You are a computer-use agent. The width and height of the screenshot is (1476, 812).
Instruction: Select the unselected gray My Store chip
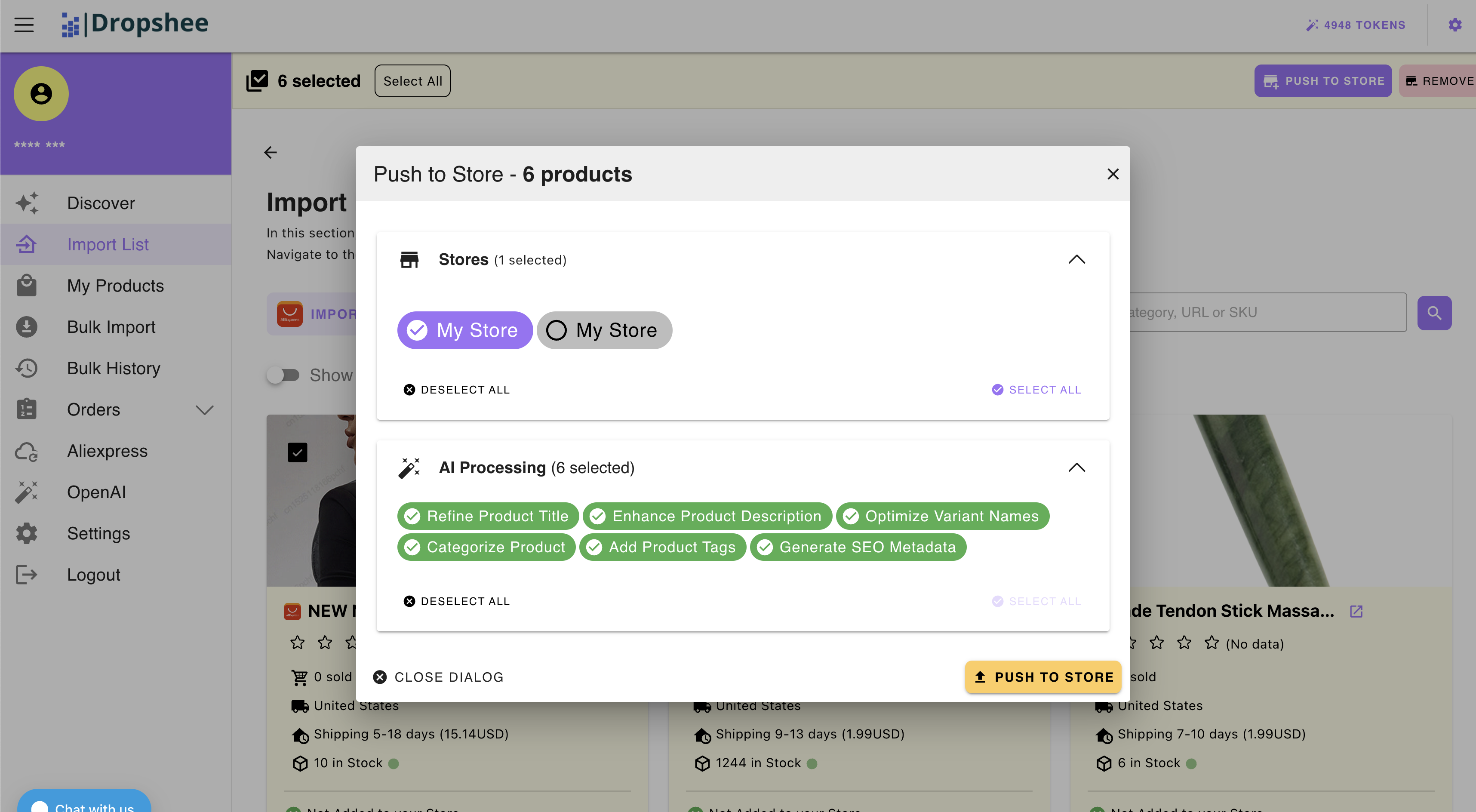(x=604, y=330)
